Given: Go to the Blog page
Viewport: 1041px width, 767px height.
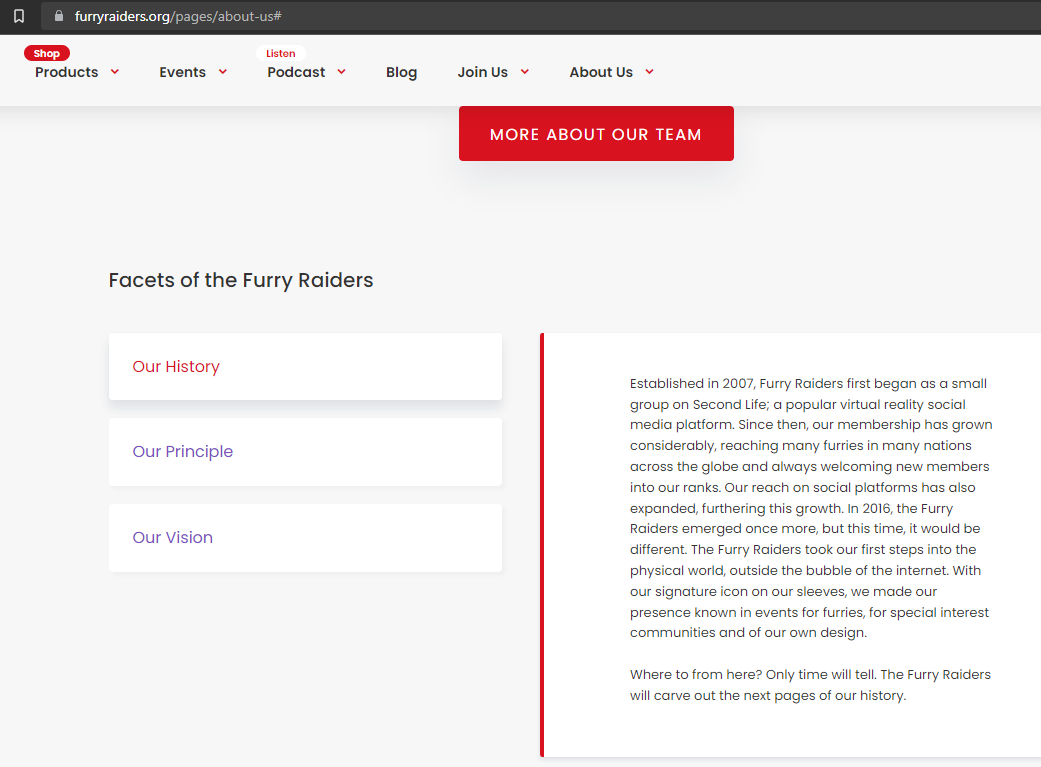Looking at the screenshot, I should [402, 72].
